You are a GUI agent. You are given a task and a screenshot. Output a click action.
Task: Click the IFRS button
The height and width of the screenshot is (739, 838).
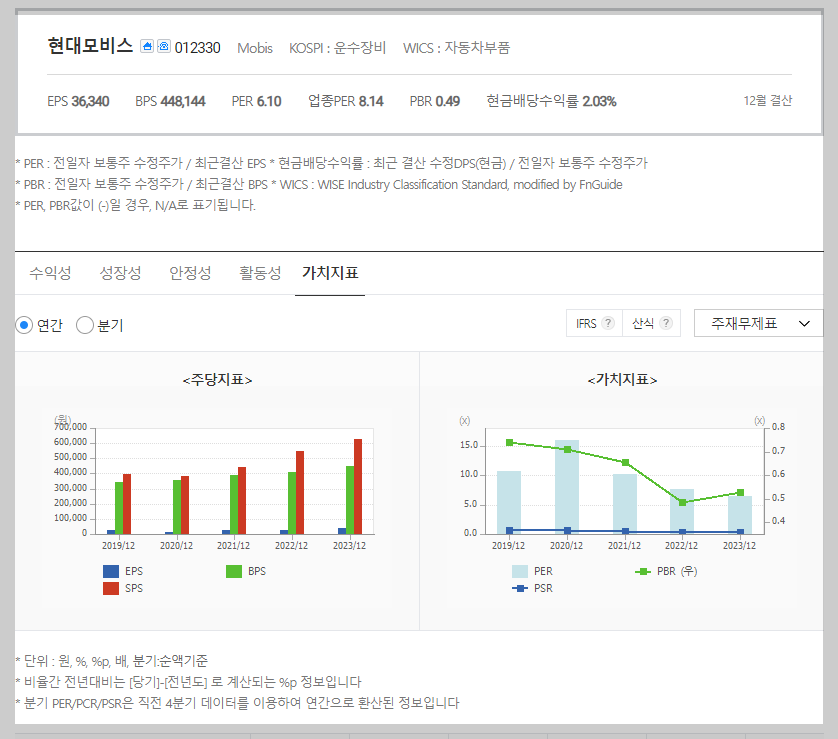point(594,323)
